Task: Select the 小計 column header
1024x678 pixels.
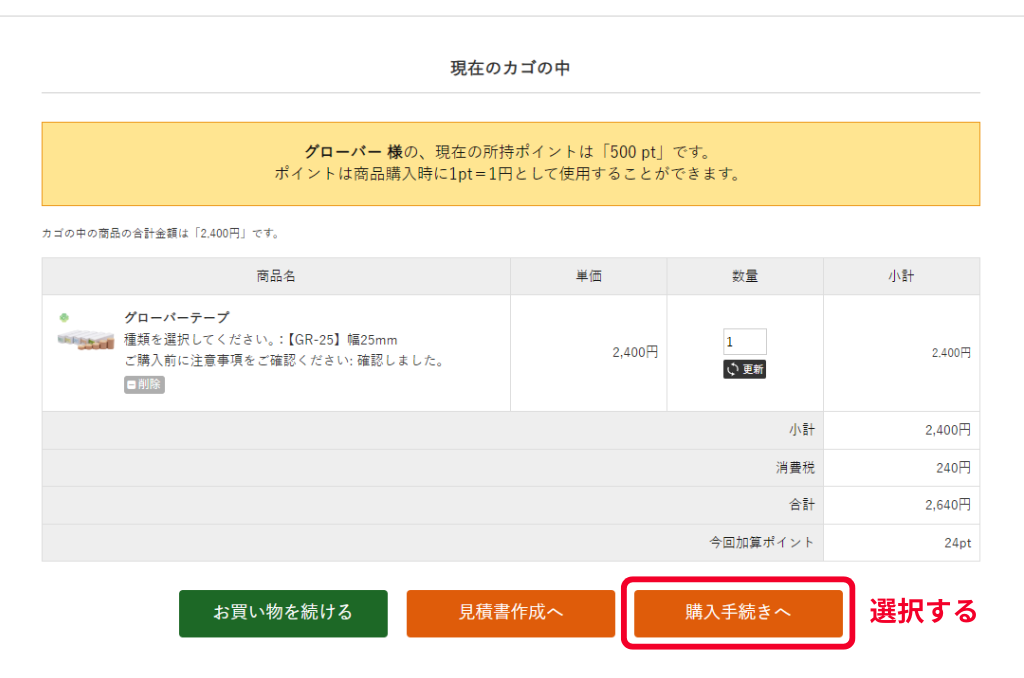Action: (901, 276)
